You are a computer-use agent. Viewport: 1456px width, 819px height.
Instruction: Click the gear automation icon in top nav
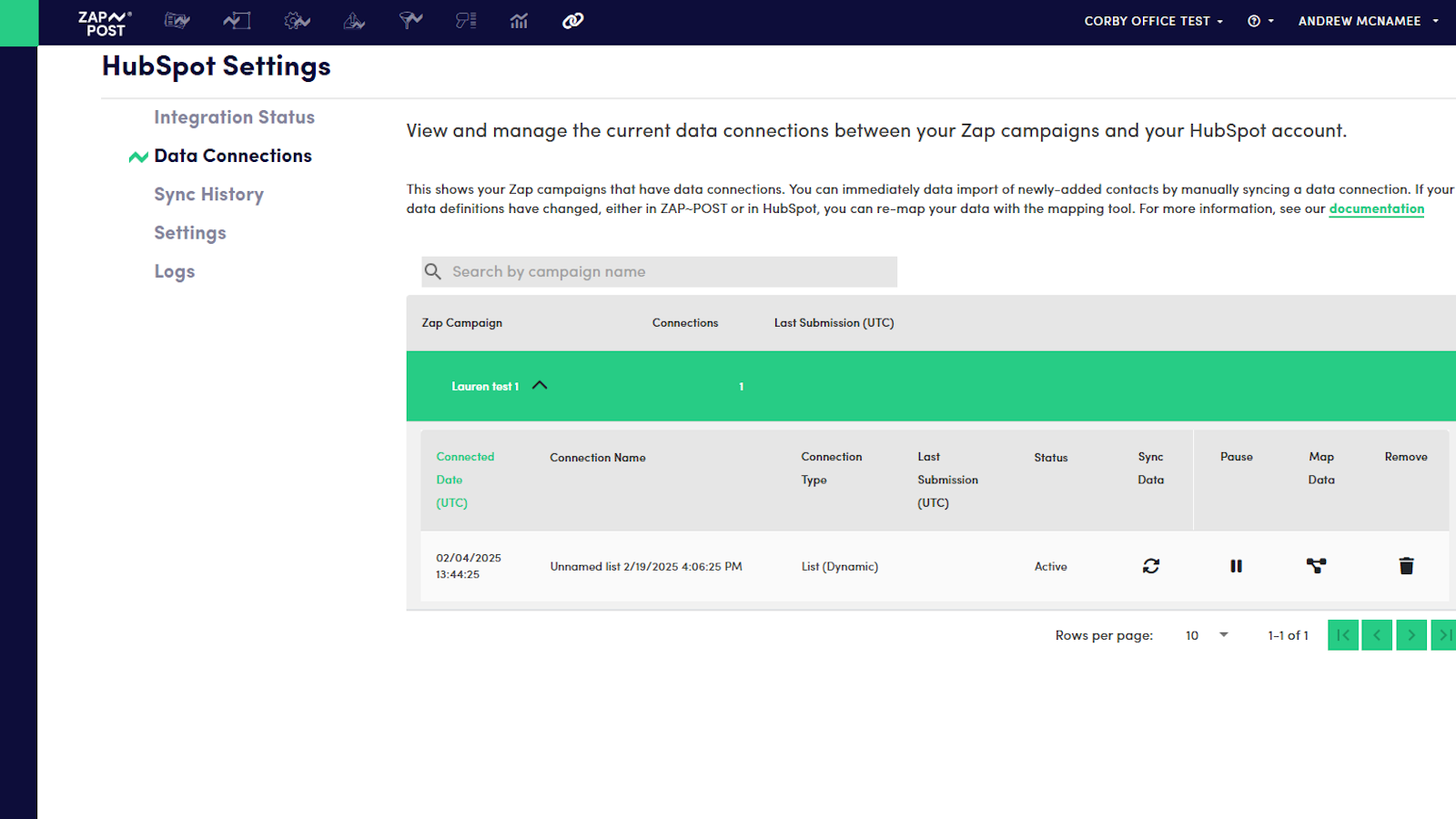click(297, 21)
